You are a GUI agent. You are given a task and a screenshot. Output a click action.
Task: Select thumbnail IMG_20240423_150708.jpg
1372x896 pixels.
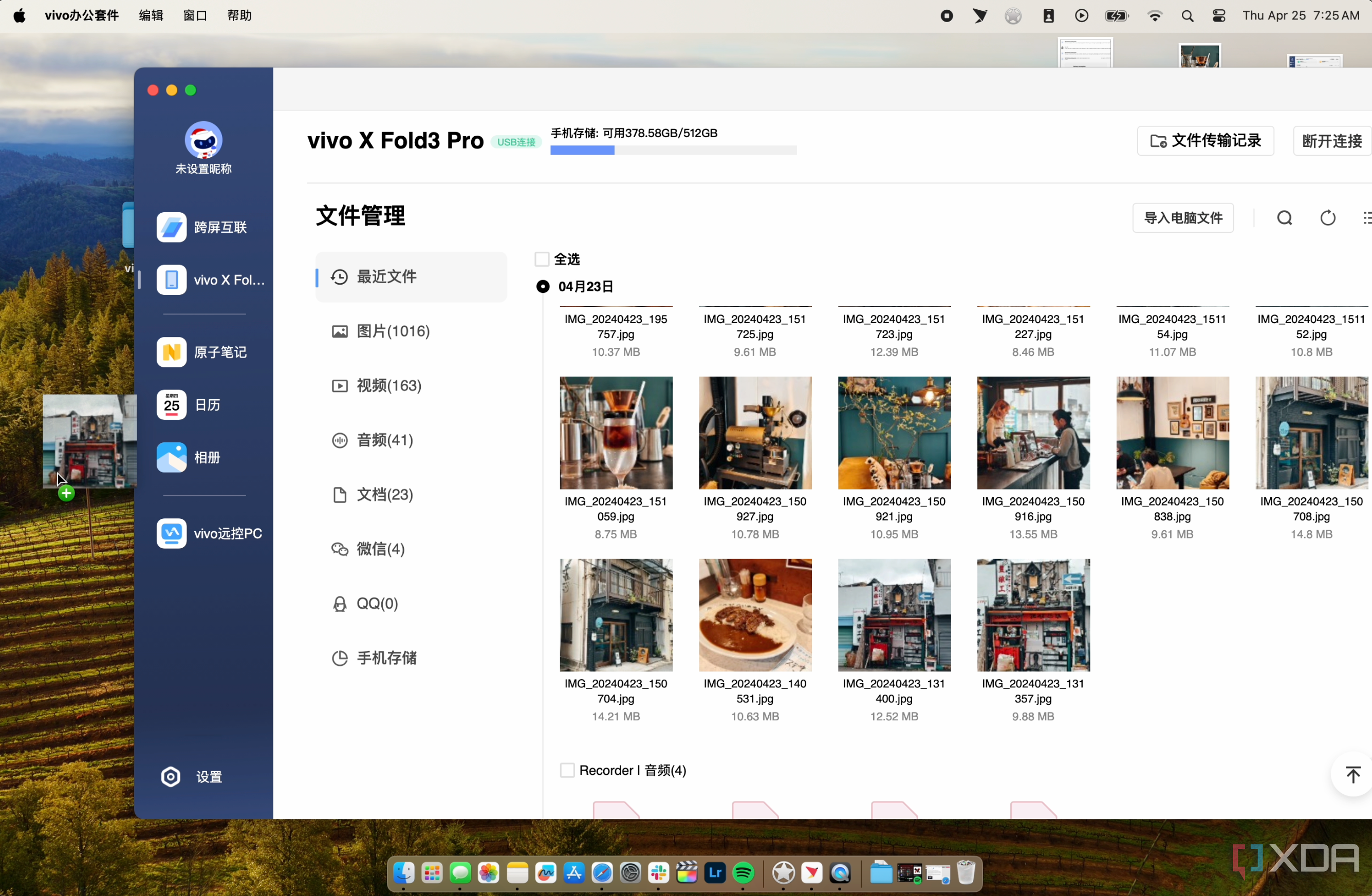[x=1311, y=433]
